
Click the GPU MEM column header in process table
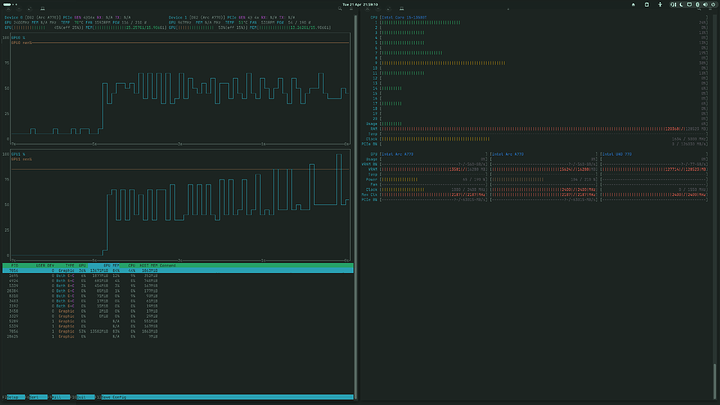tap(111, 265)
